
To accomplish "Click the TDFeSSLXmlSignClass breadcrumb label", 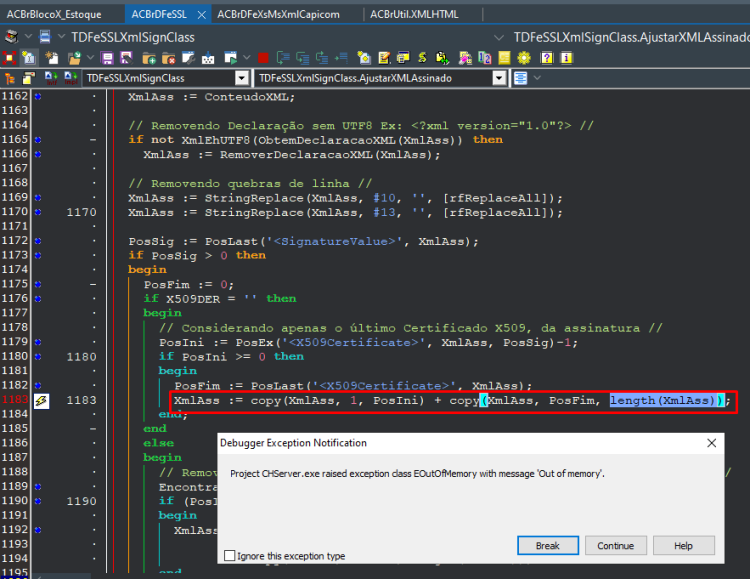I will click(x=133, y=37).
